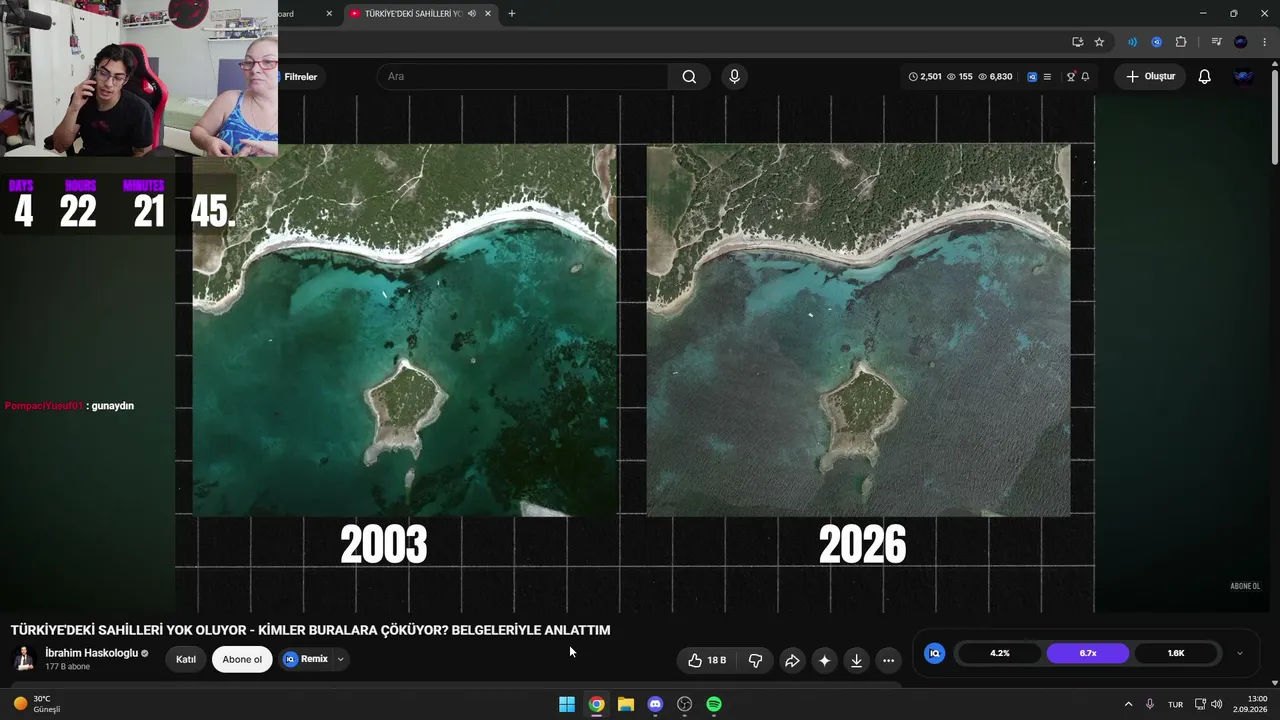Screen dimensions: 1280x720
Task: Open more actions three-dot menu
Action: (888, 660)
